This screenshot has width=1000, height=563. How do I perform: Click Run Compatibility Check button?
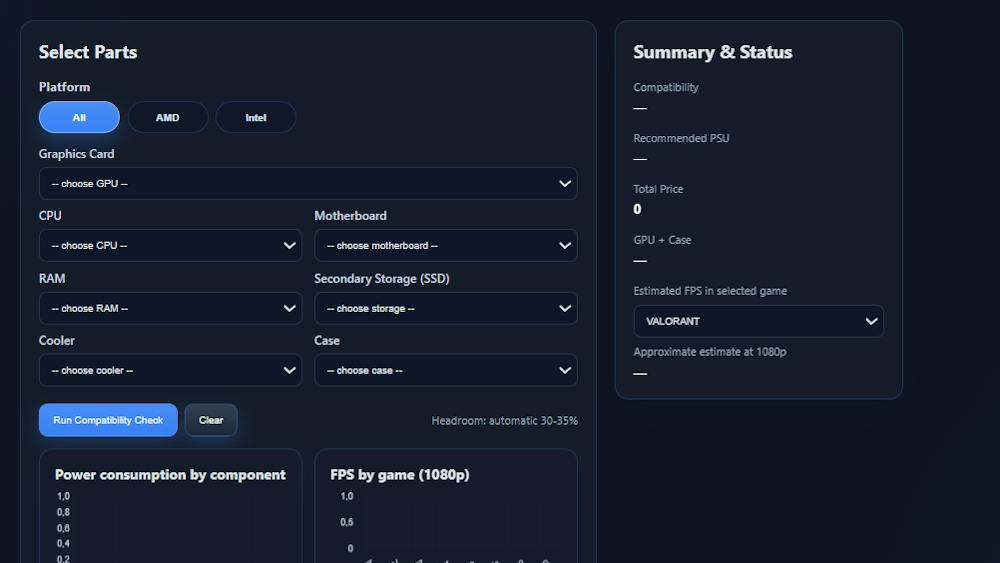click(108, 420)
